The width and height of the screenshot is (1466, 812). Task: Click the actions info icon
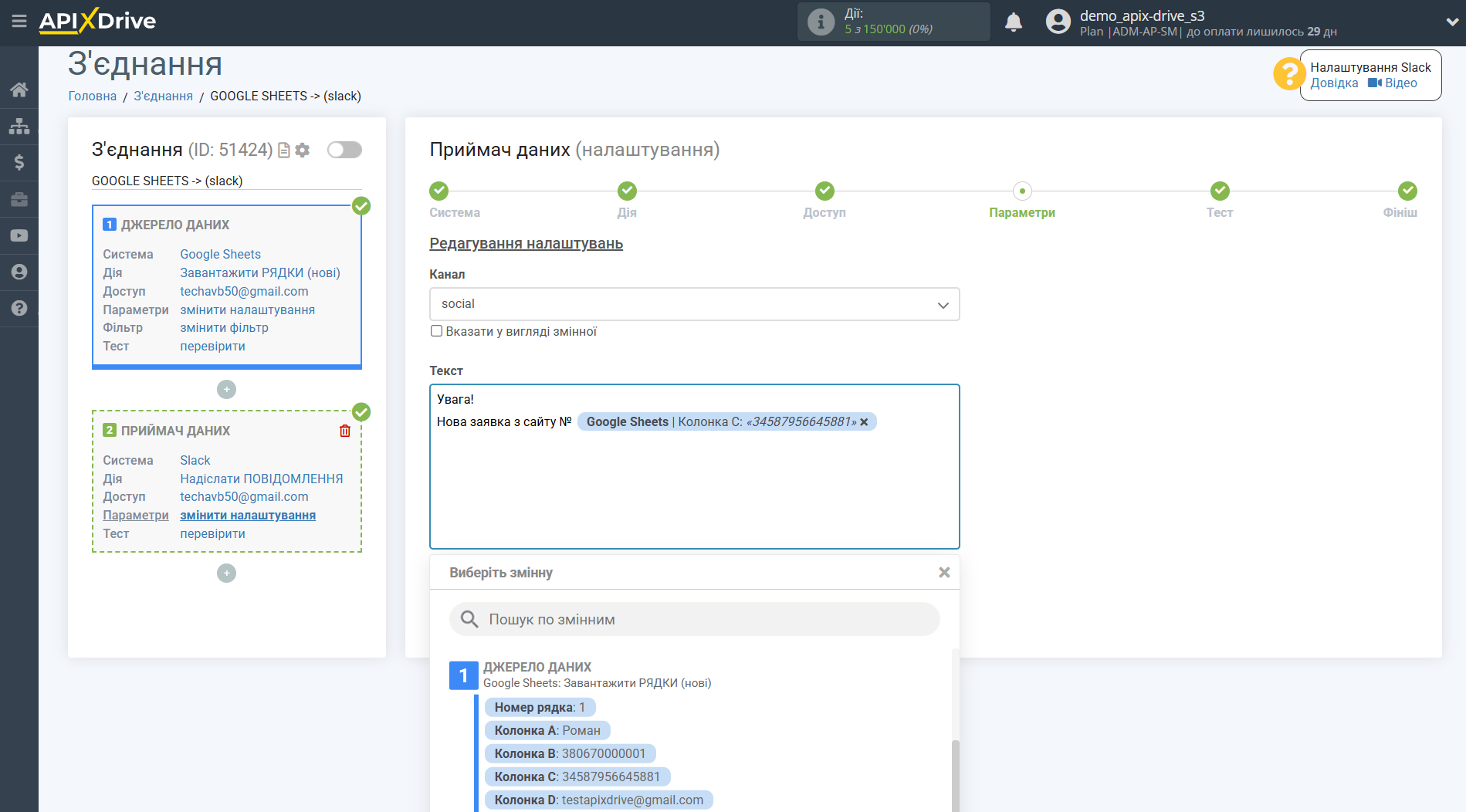[821, 22]
